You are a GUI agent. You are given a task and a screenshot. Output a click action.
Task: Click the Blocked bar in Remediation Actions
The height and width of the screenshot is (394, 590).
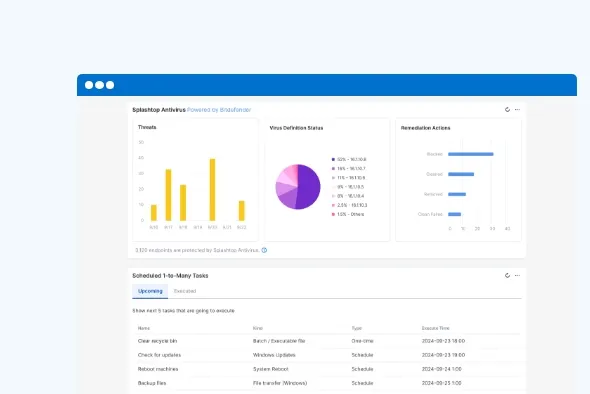(x=471, y=154)
